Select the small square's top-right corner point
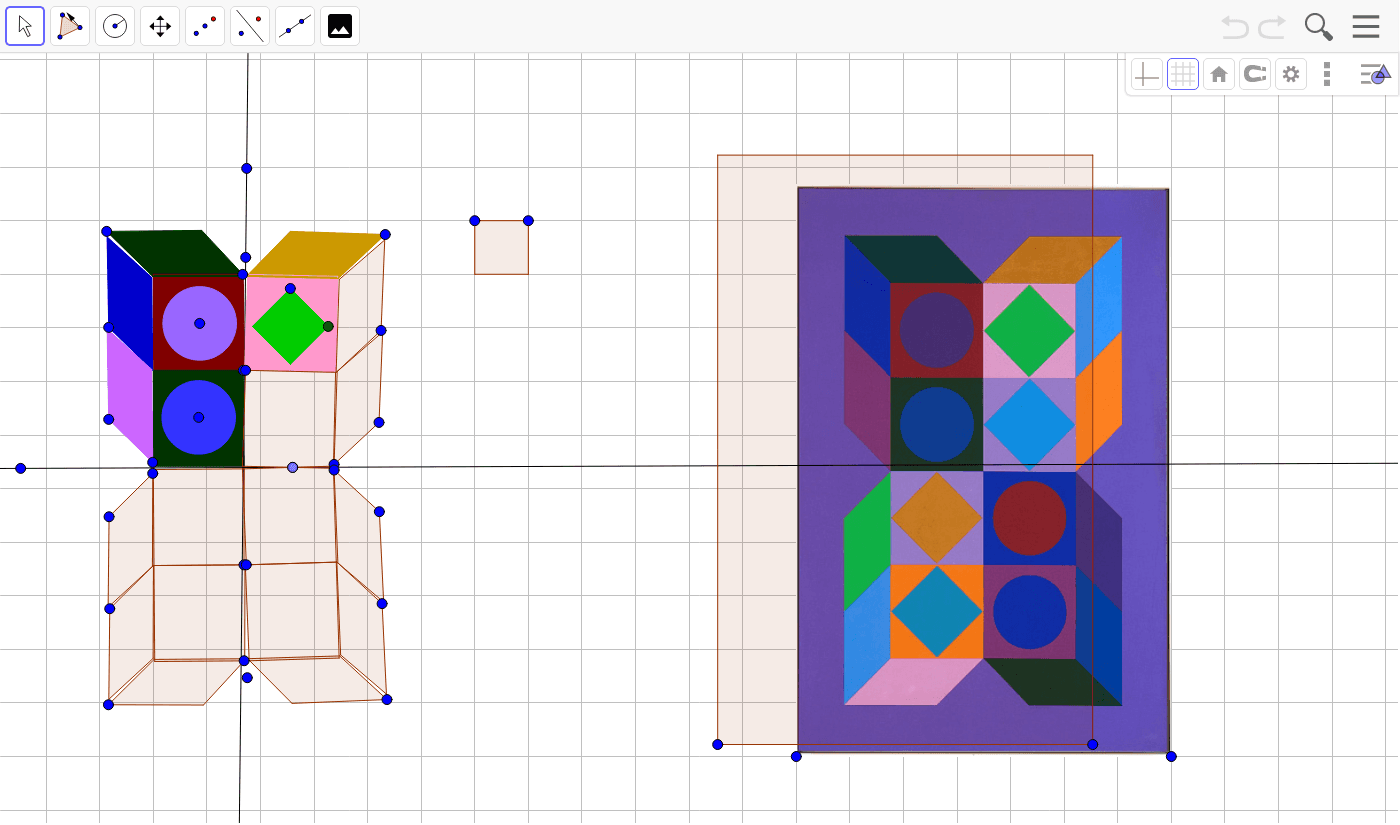1400x825 pixels. point(528,220)
